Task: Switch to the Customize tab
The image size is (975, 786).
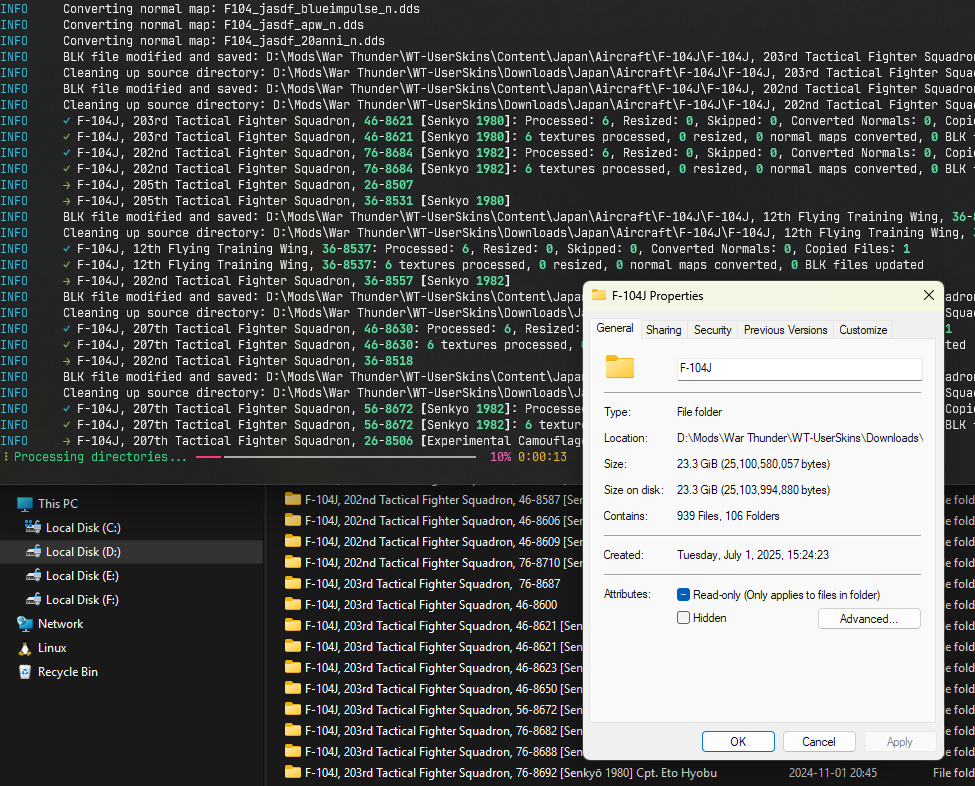Action: click(863, 330)
